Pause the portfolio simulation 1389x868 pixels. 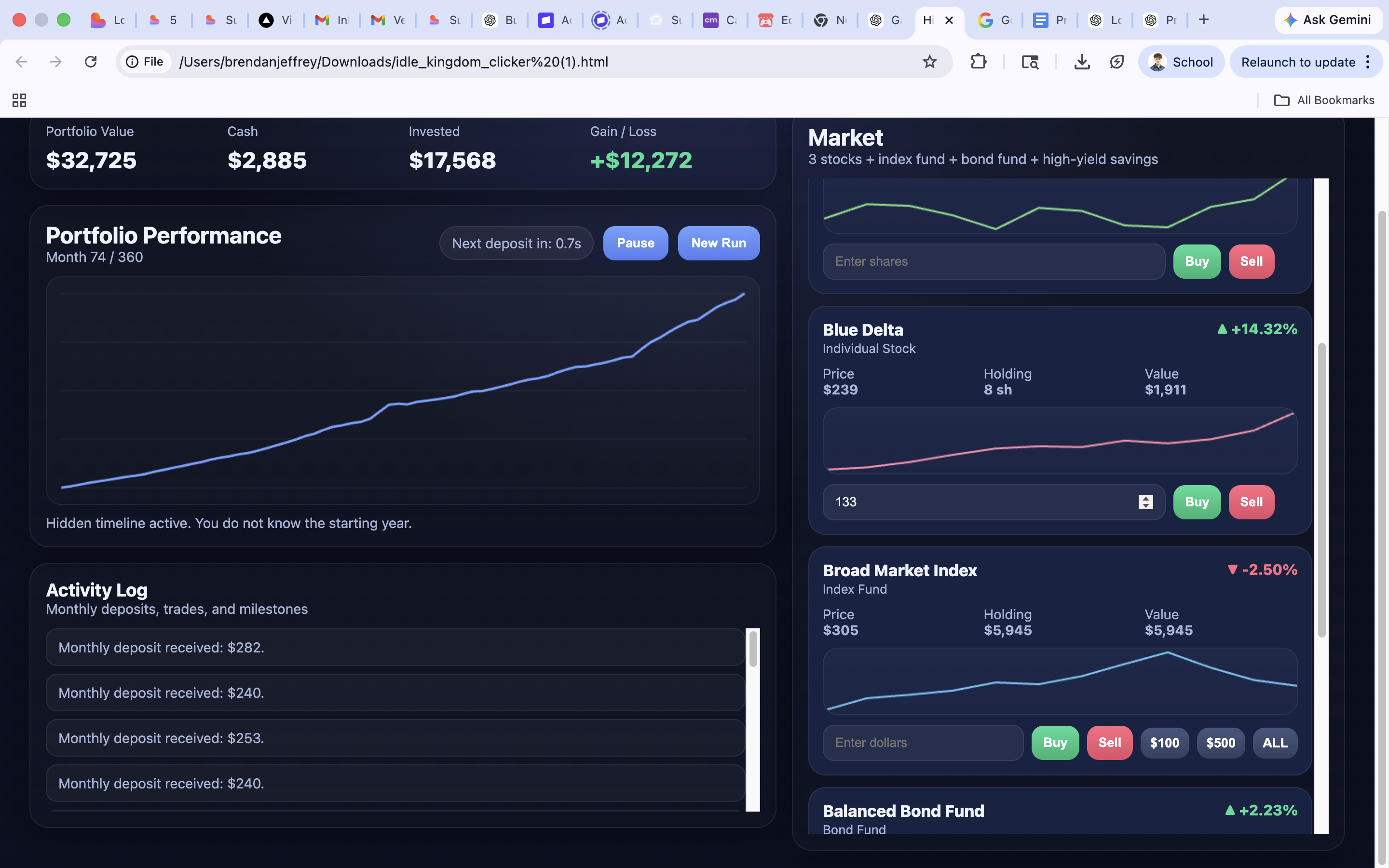[635, 243]
